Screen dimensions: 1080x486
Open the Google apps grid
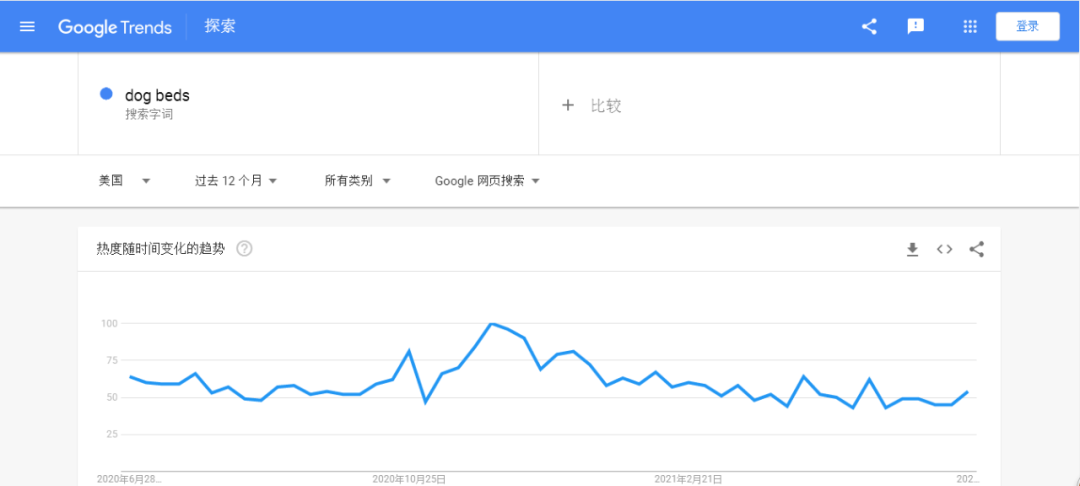pyautogui.click(x=970, y=27)
